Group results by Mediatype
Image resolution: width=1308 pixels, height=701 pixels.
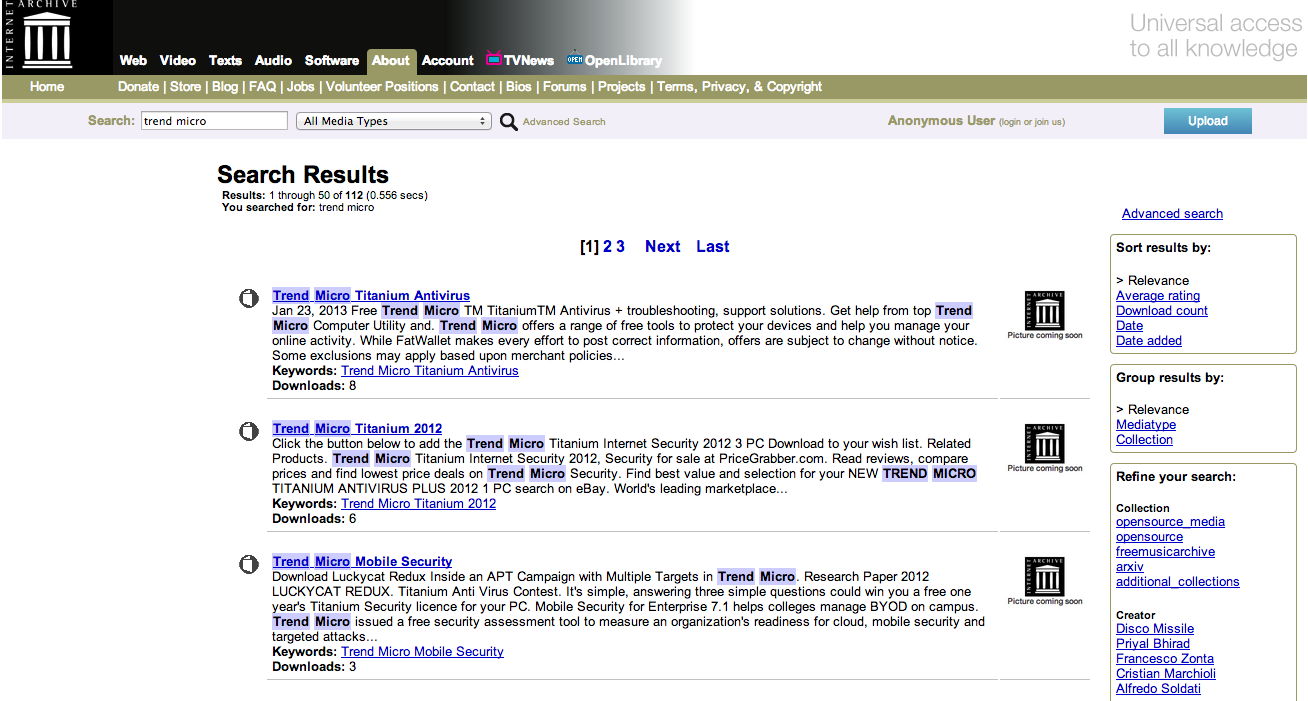click(x=1146, y=425)
